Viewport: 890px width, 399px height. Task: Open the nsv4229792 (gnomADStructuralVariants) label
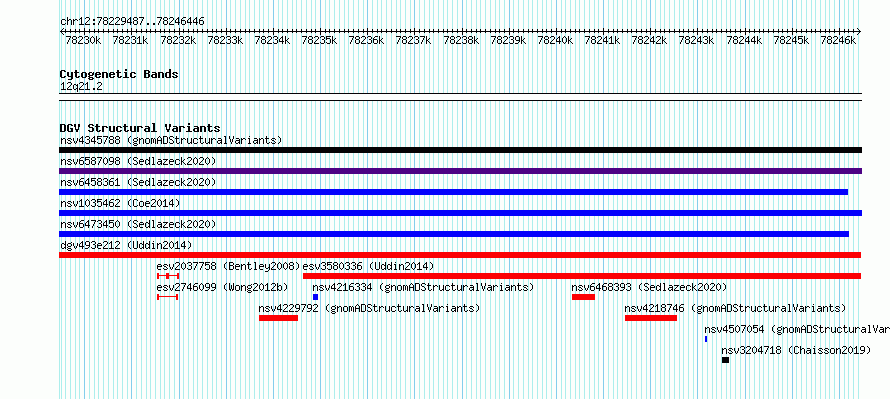[x=370, y=308]
